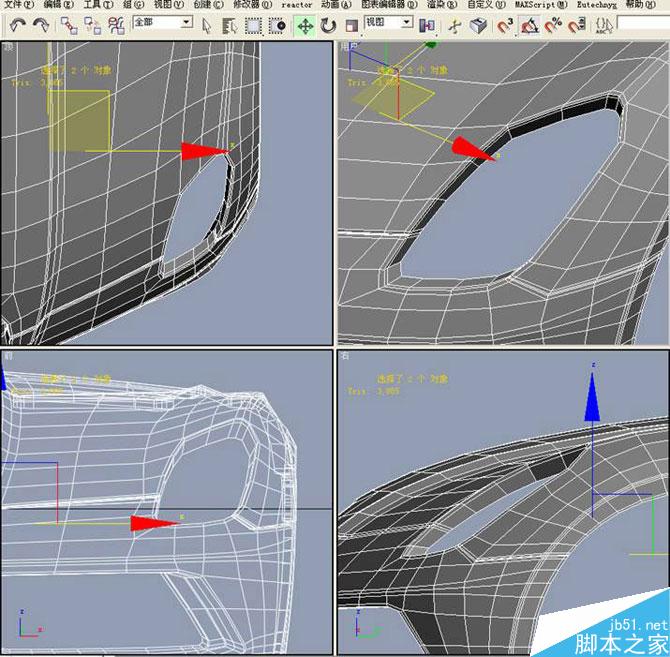Image resolution: width=670 pixels, height=657 pixels.
Task: Click the red X-axis arrow in Front viewport
Action: (155, 523)
